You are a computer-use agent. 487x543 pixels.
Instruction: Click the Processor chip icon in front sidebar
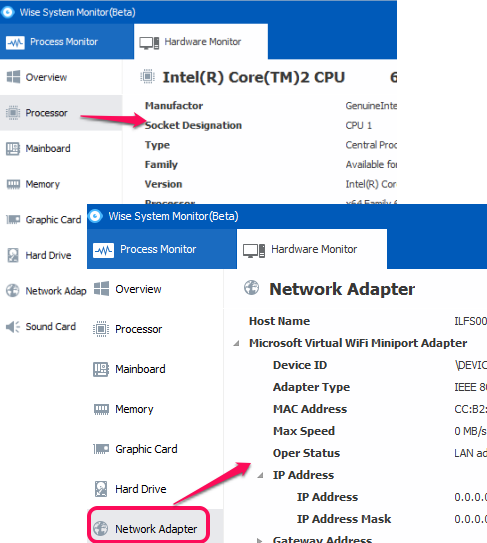[x=101, y=329]
